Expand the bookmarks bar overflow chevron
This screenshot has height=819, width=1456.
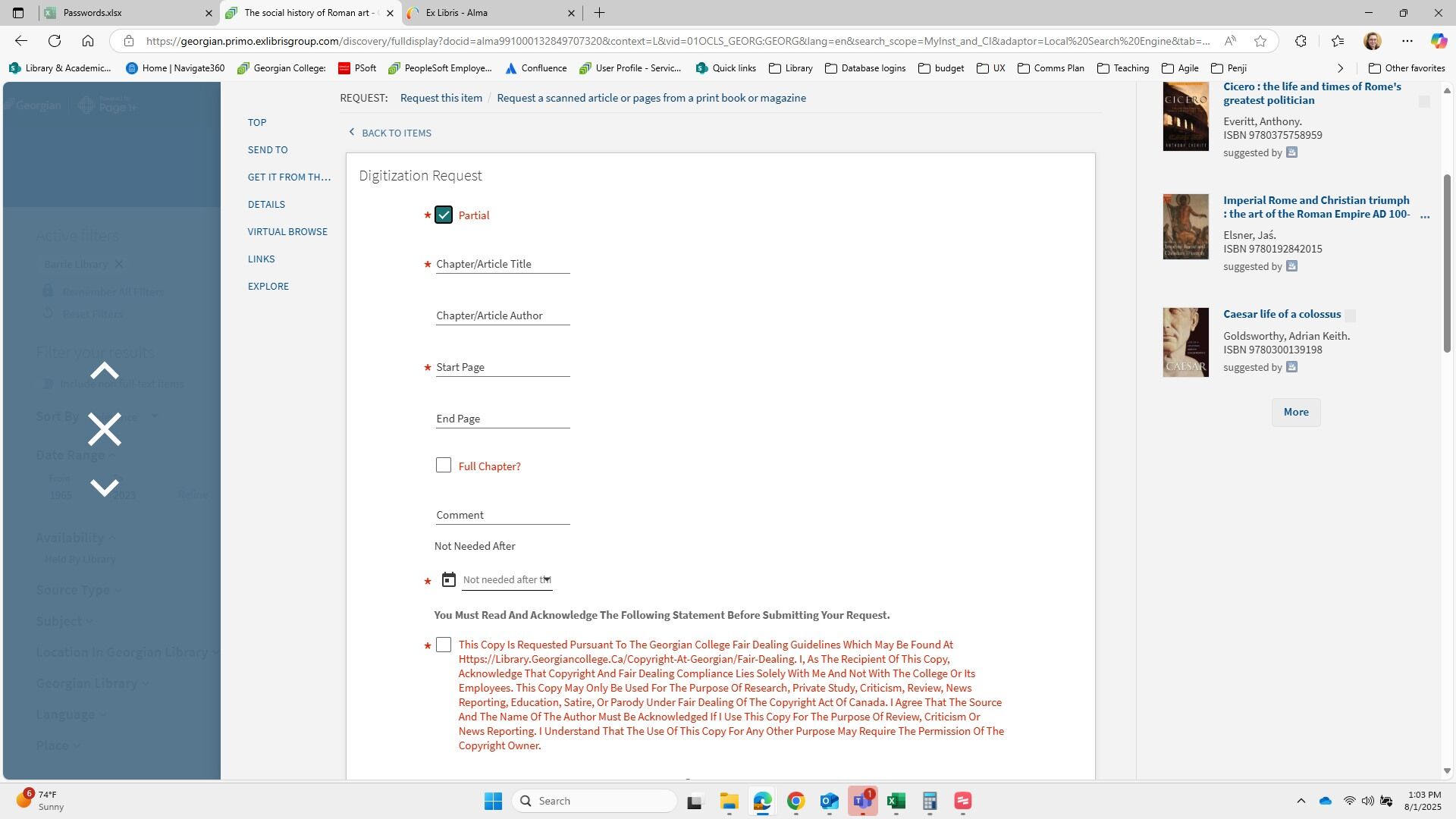[x=1340, y=68]
